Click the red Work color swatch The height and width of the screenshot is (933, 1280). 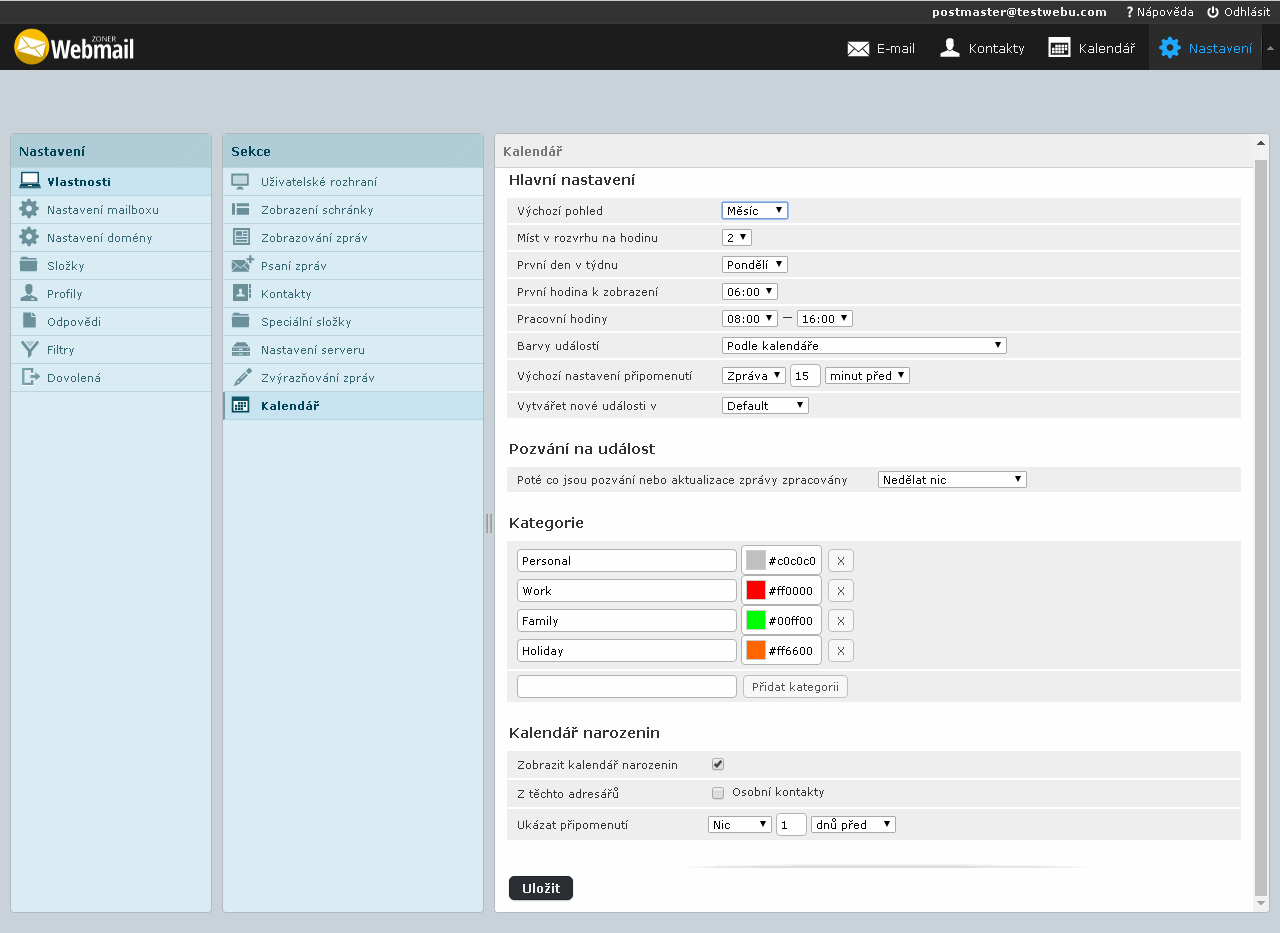pyautogui.click(x=756, y=591)
